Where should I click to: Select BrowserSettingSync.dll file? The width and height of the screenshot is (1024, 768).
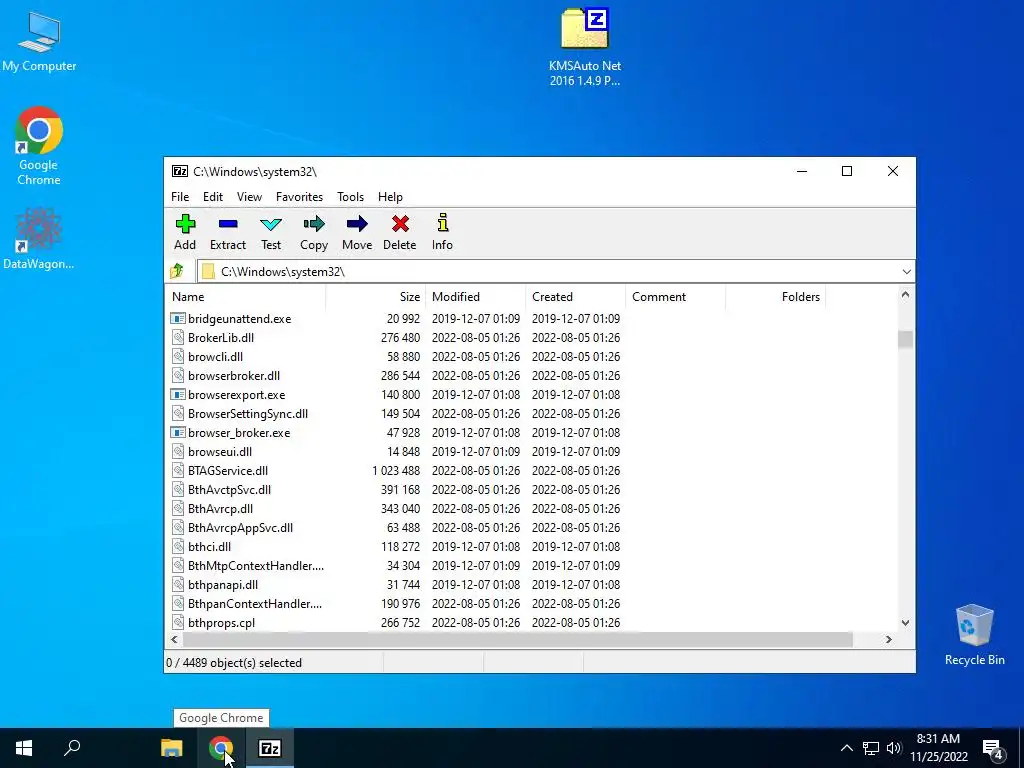tap(248, 413)
